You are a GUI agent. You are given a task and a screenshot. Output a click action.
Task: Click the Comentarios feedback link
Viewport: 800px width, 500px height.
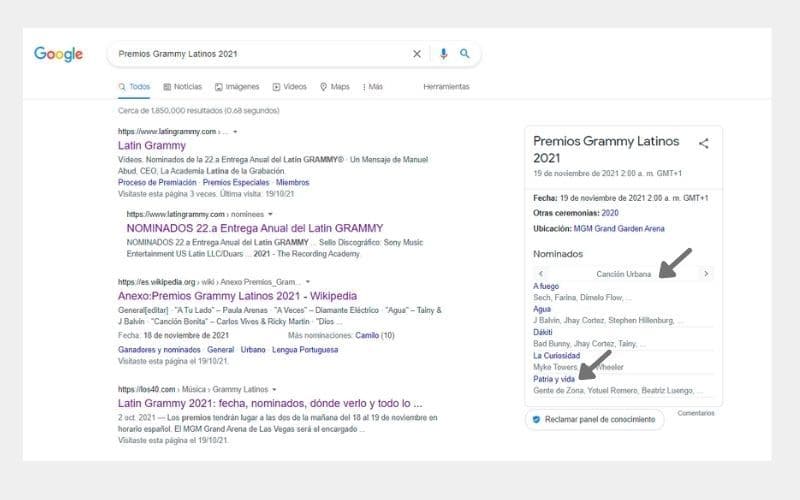(x=696, y=413)
